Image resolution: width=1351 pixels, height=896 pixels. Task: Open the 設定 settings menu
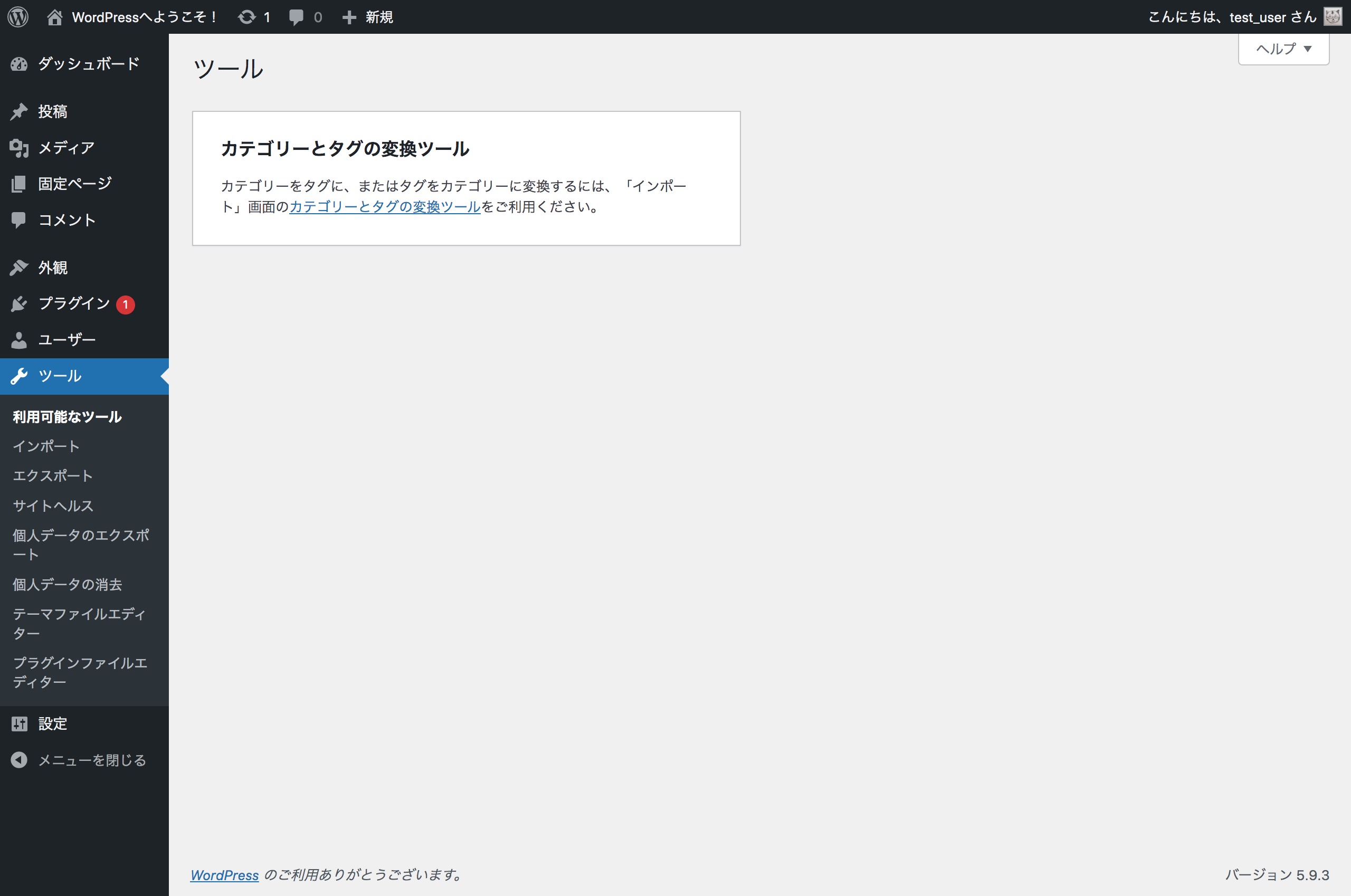pos(53,724)
